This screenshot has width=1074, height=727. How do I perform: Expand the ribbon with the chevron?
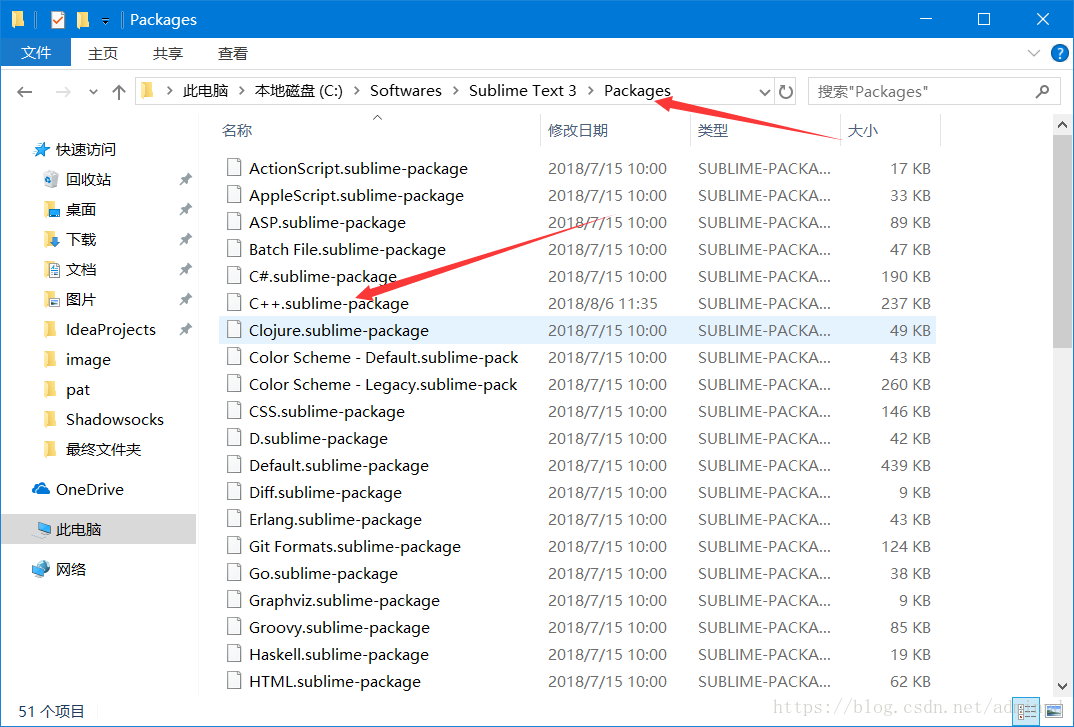click(x=1034, y=53)
